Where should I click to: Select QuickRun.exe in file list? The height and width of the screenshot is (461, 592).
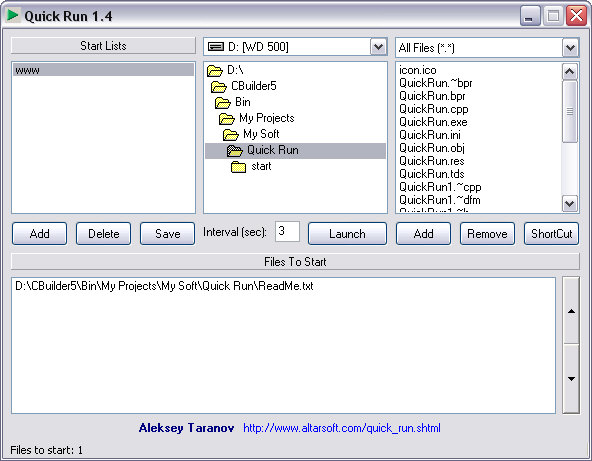click(x=433, y=122)
